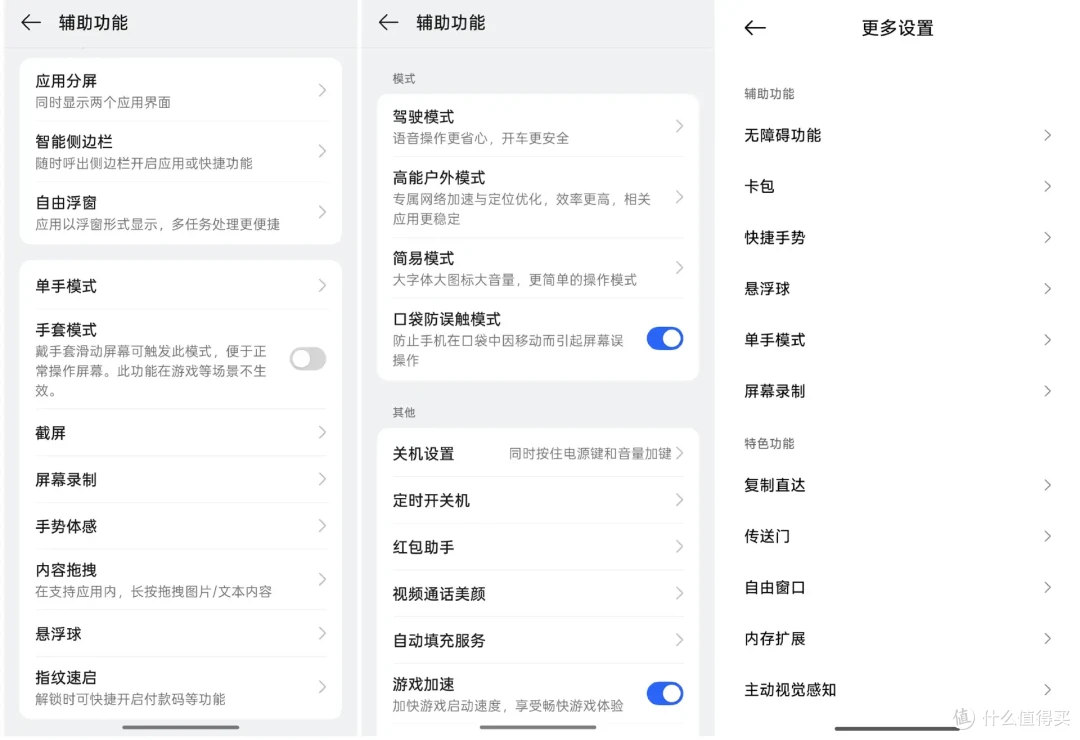
Task: Tap chevron beside 无障碍功能
Action: point(1047,135)
